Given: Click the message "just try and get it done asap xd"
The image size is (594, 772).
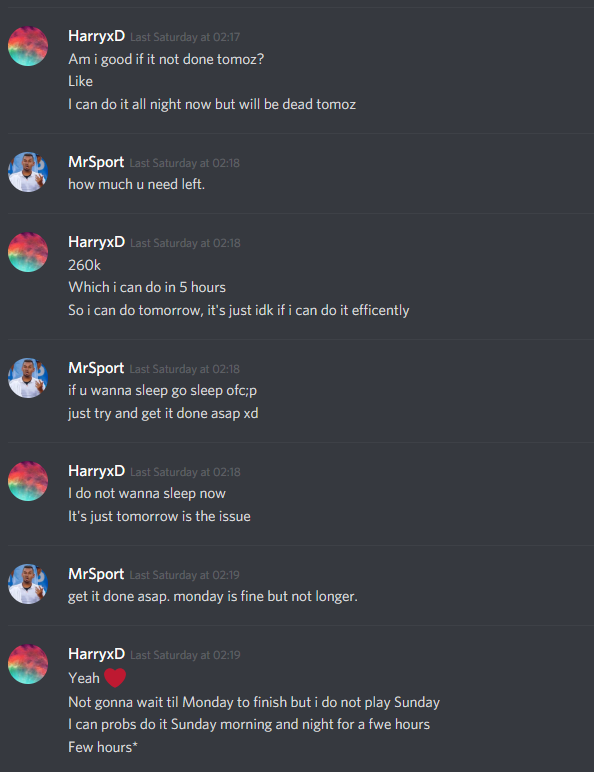Looking at the screenshot, I should click(163, 413).
